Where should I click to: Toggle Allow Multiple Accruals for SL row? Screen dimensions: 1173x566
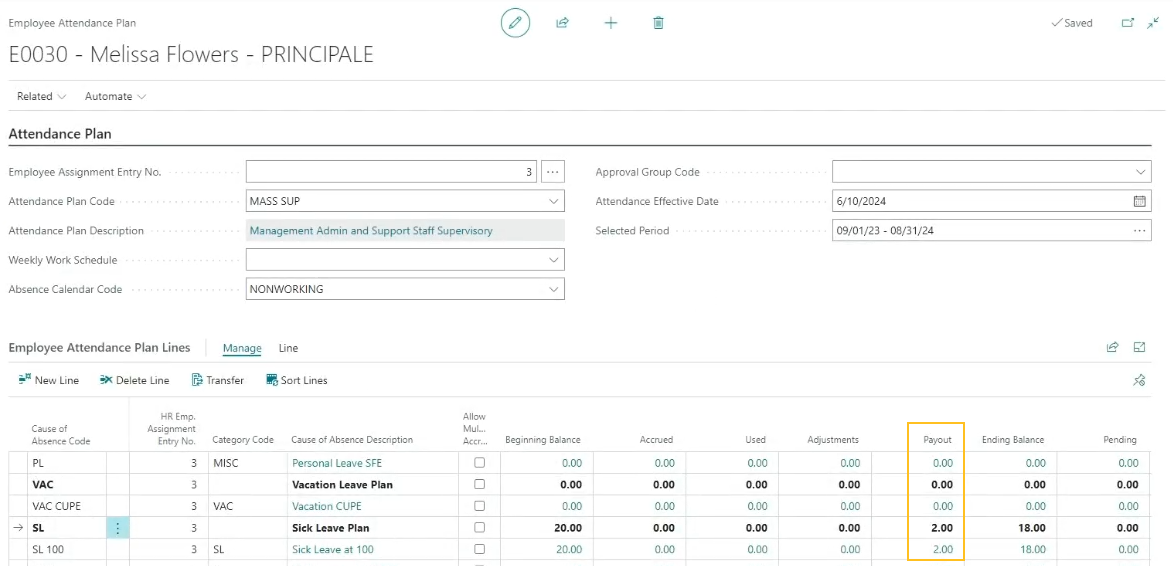480,528
